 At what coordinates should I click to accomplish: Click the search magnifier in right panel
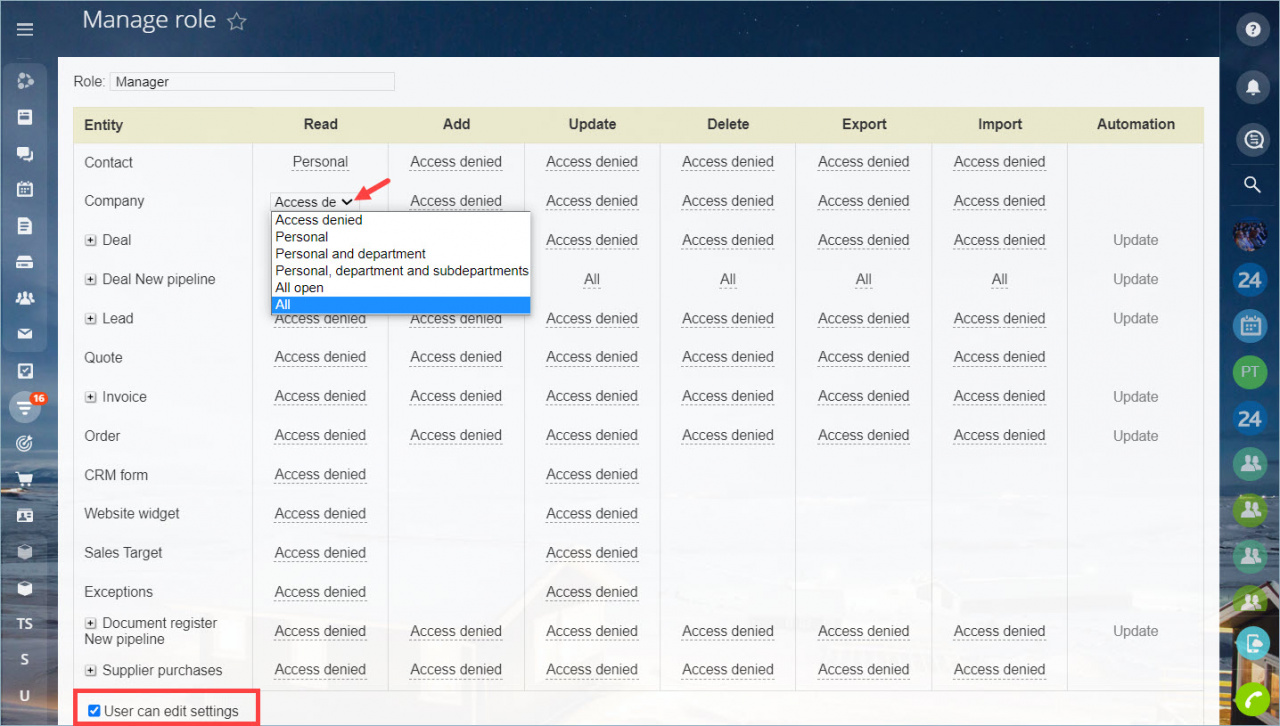pos(1252,184)
